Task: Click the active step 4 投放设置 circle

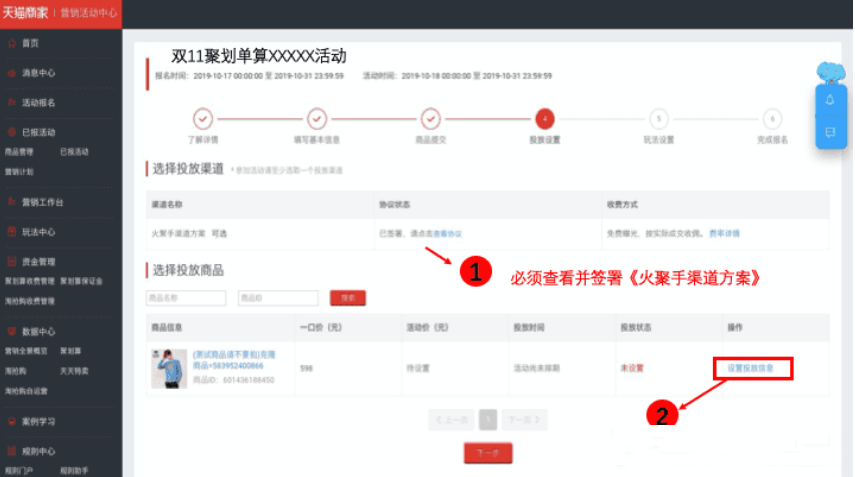Action: point(545,118)
